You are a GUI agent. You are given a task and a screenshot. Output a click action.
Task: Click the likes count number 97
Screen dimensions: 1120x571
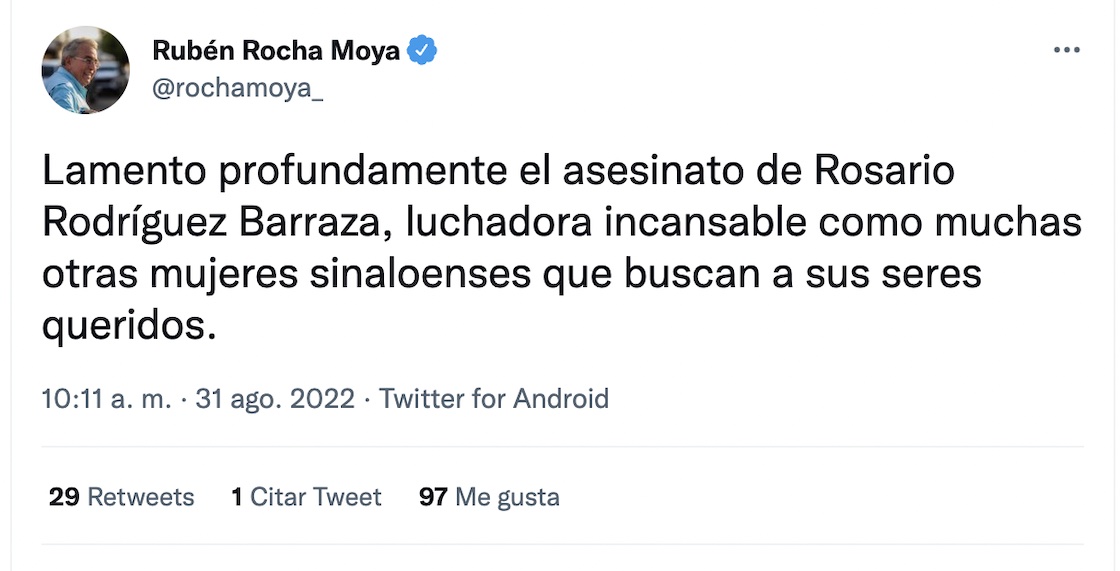coord(433,497)
